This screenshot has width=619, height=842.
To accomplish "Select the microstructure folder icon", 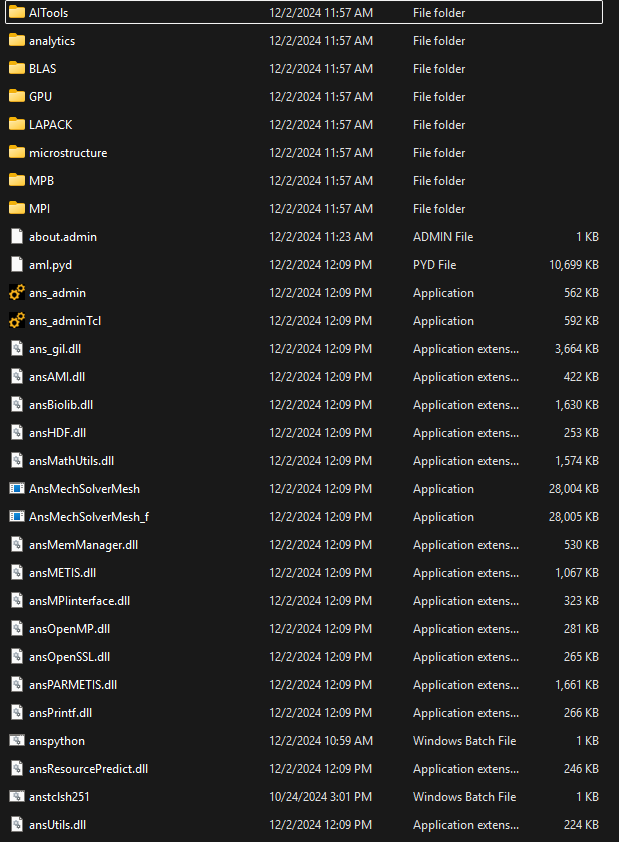I will pos(17,153).
